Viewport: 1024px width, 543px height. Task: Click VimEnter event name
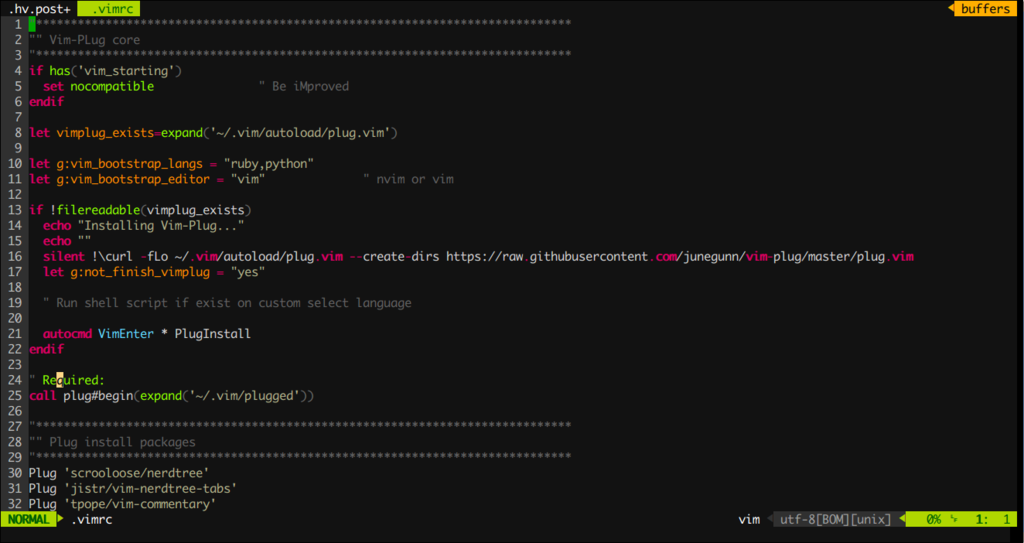[x=126, y=334]
